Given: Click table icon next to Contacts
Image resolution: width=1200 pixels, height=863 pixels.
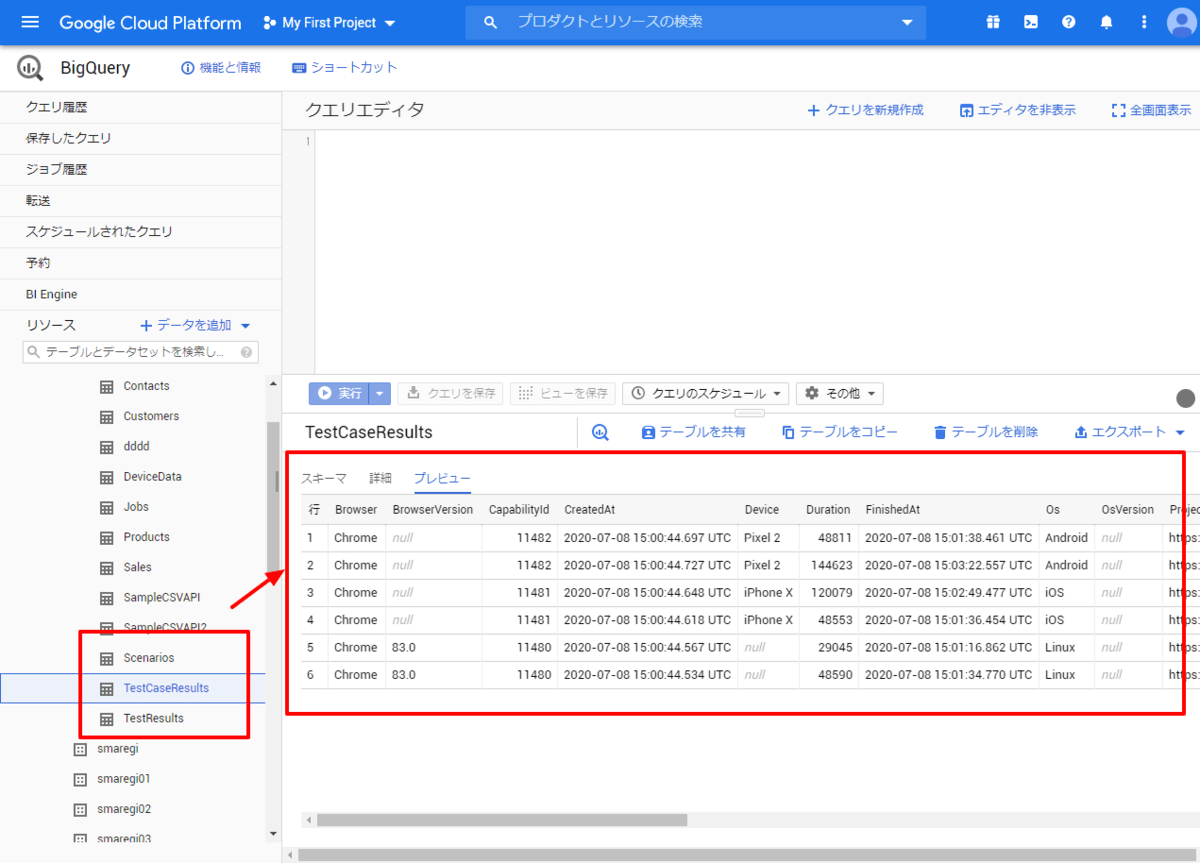Looking at the screenshot, I should (106, 386).
